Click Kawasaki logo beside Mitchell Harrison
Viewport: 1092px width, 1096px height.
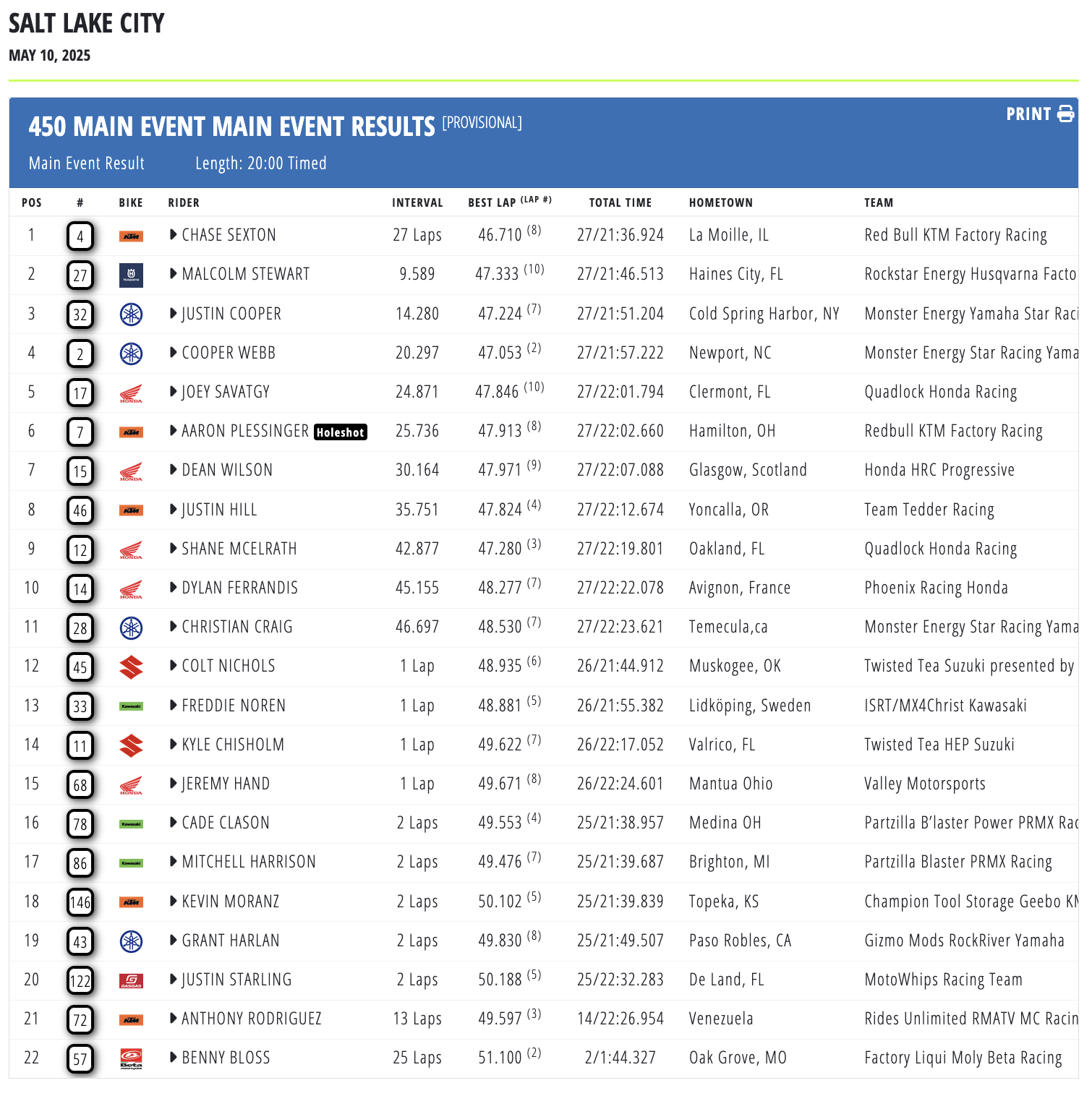[x=131, y=863]
